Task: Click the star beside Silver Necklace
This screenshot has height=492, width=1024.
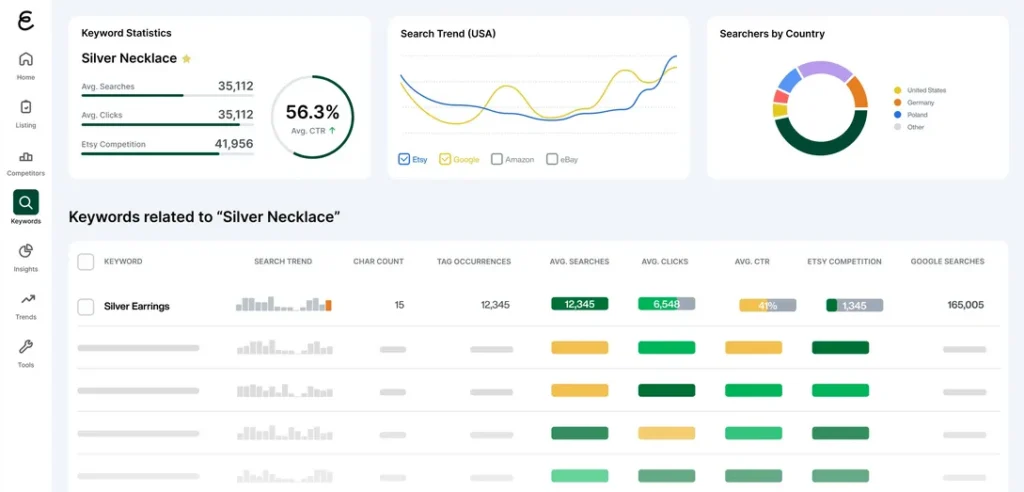Action: [x=186, y=59]
